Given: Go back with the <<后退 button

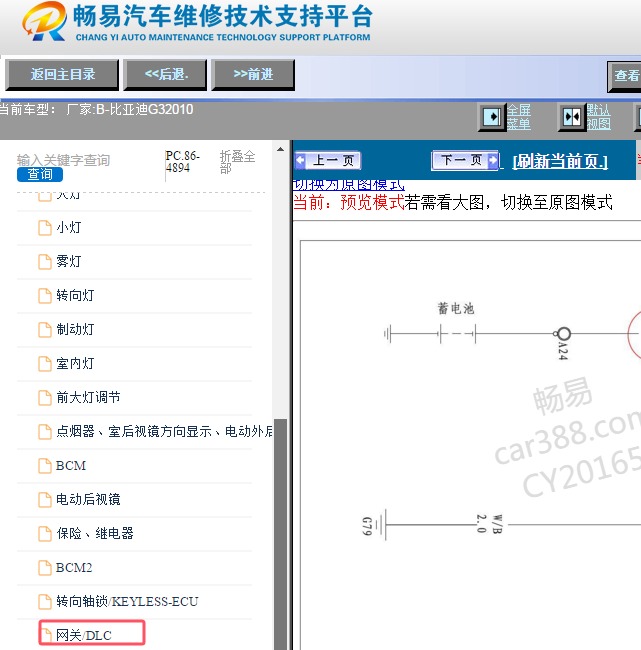Looking at the screenshot, I should pyautogui.click(x=165, y=75).
